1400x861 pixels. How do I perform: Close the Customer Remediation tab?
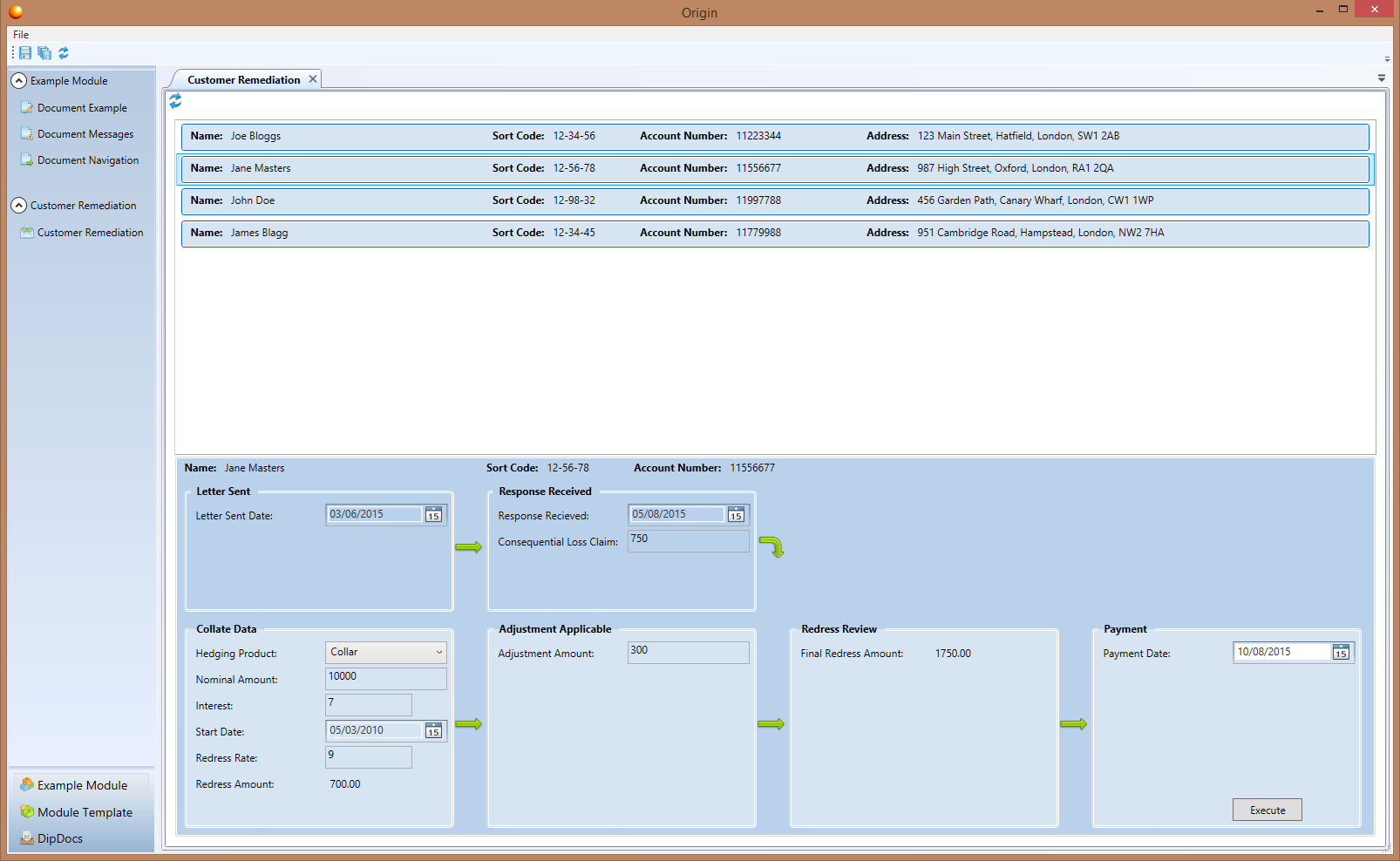tap(313, 79)
